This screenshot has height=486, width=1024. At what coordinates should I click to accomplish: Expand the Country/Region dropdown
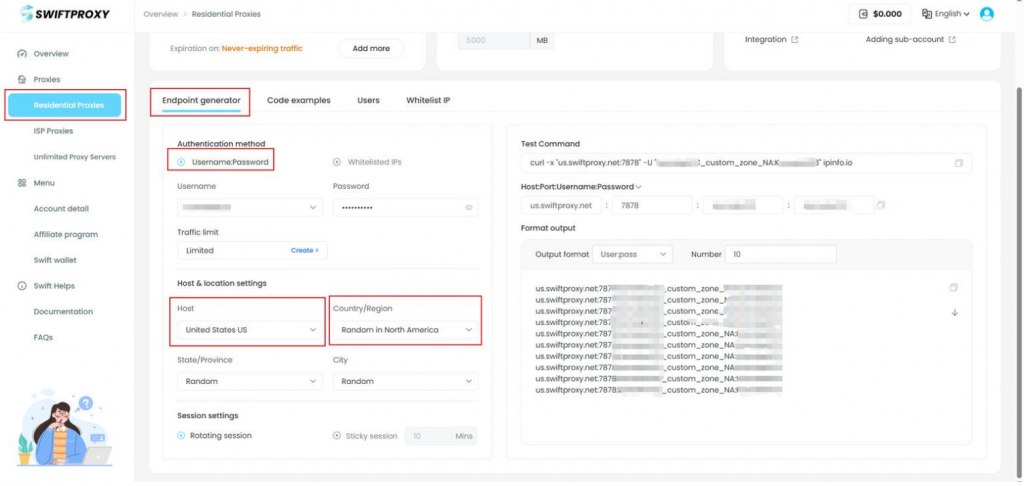click(x=405, y=329)
